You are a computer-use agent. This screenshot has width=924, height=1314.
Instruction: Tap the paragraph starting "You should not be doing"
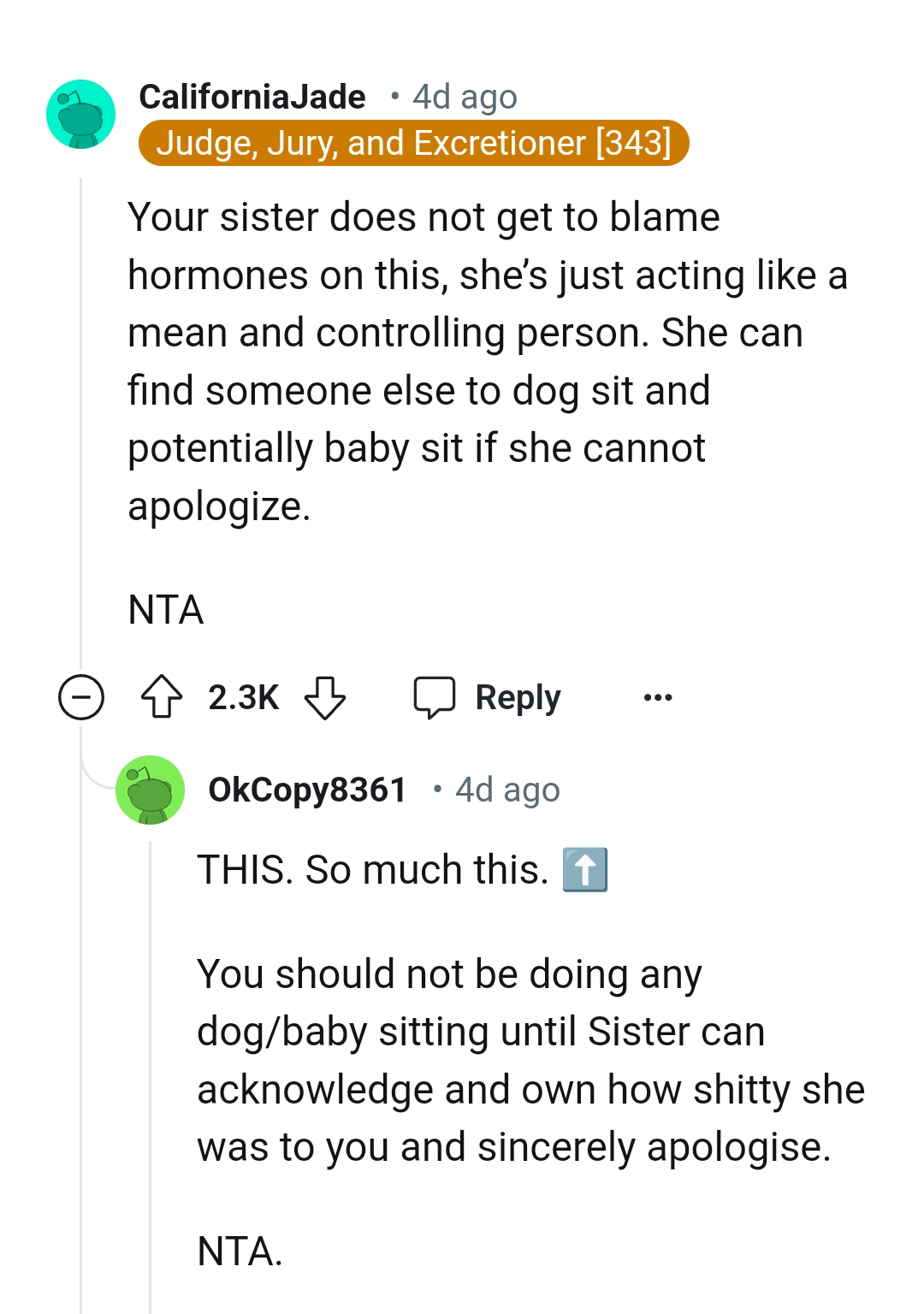click(x=530, y=1061)
